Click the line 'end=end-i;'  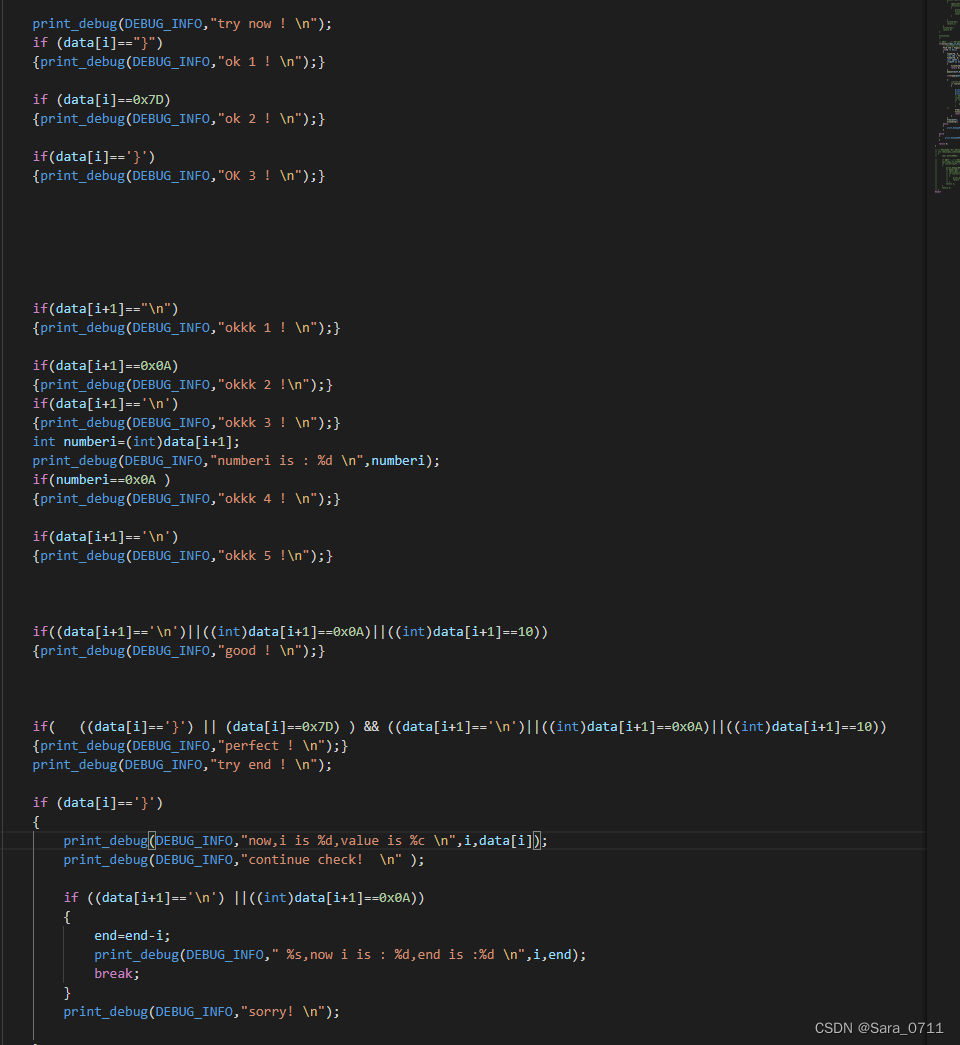coord(132,936)
